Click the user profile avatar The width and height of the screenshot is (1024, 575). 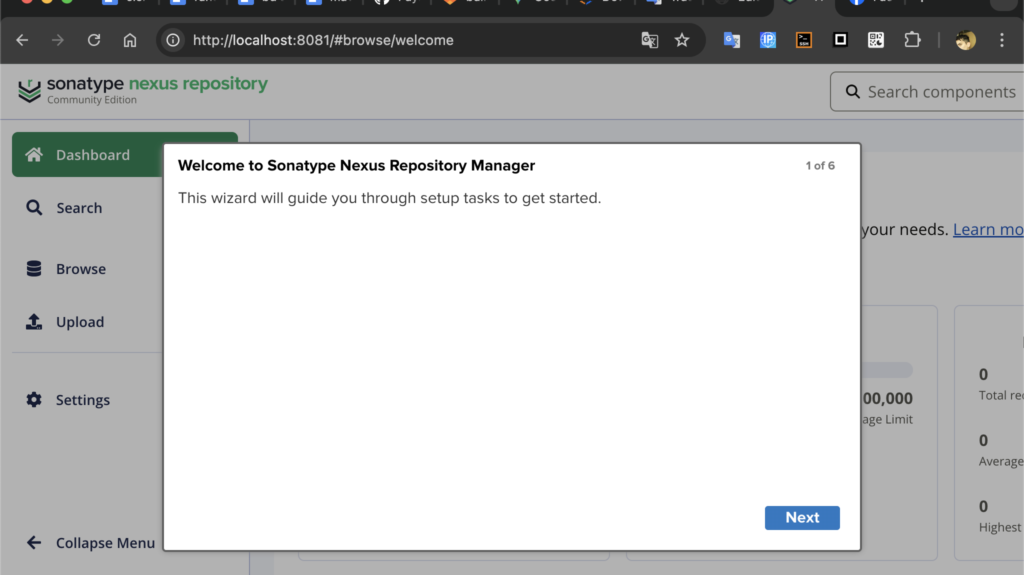point(965,40)
